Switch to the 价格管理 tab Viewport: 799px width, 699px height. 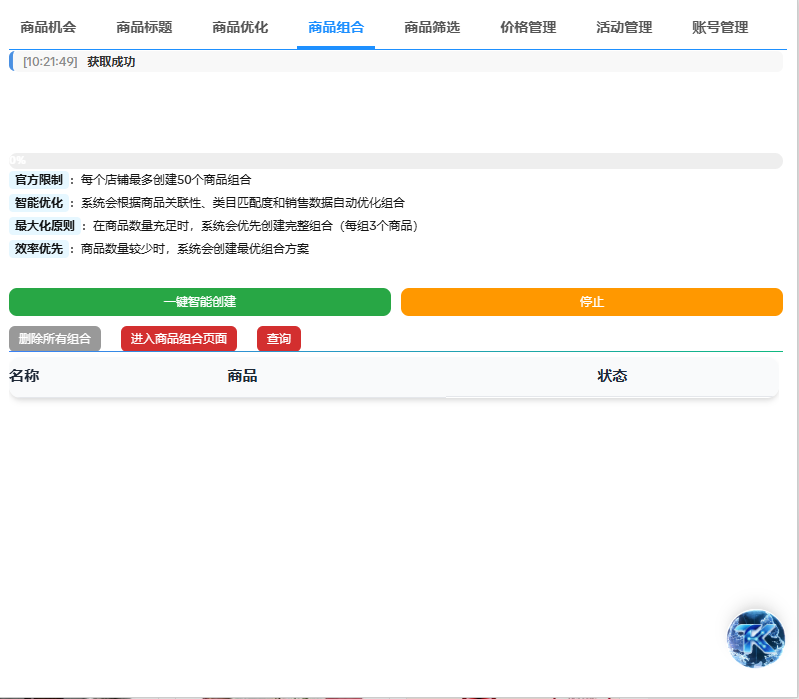pos(528,27)
